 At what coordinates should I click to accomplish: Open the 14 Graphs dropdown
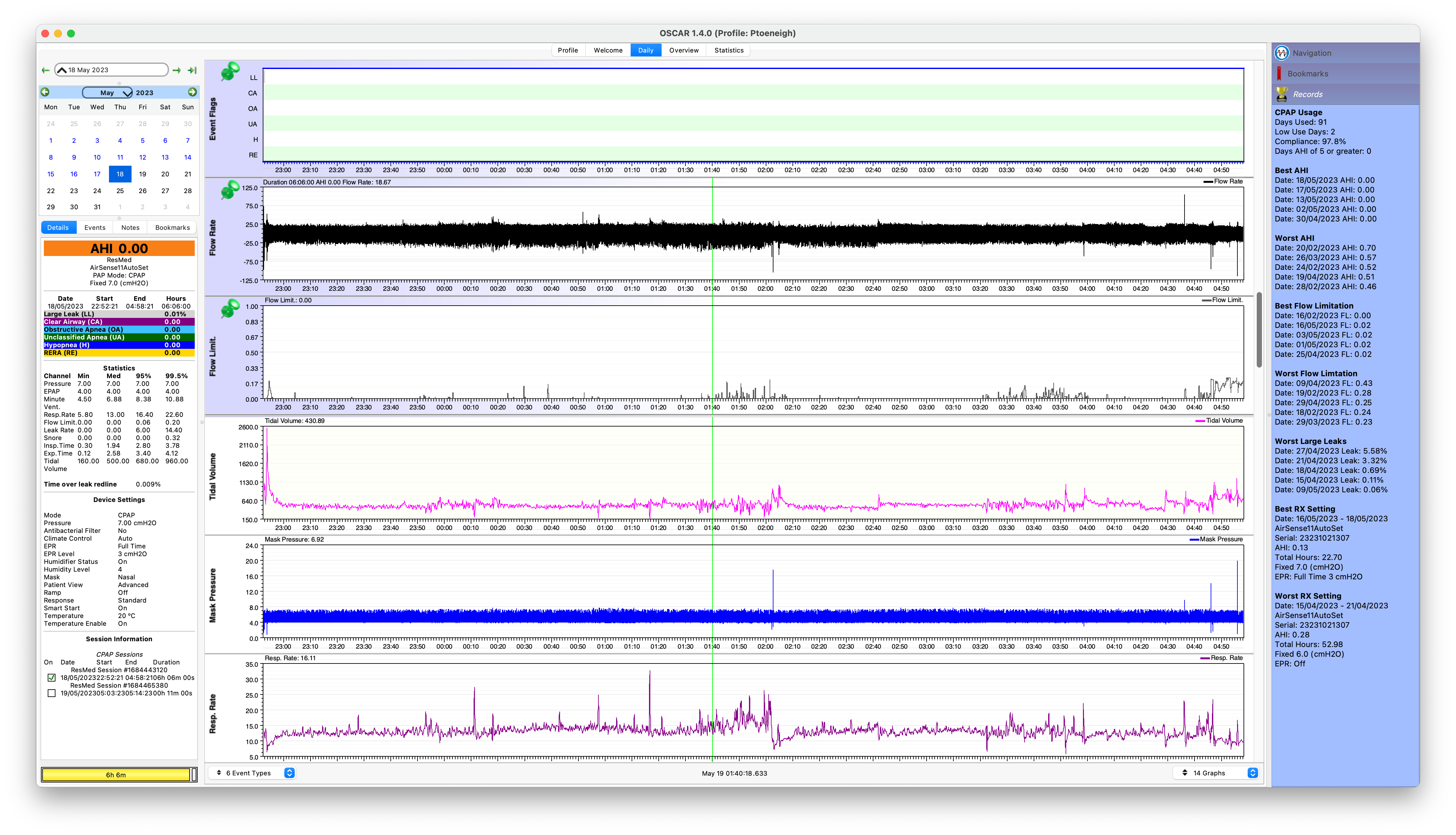tap(1215, 773)
